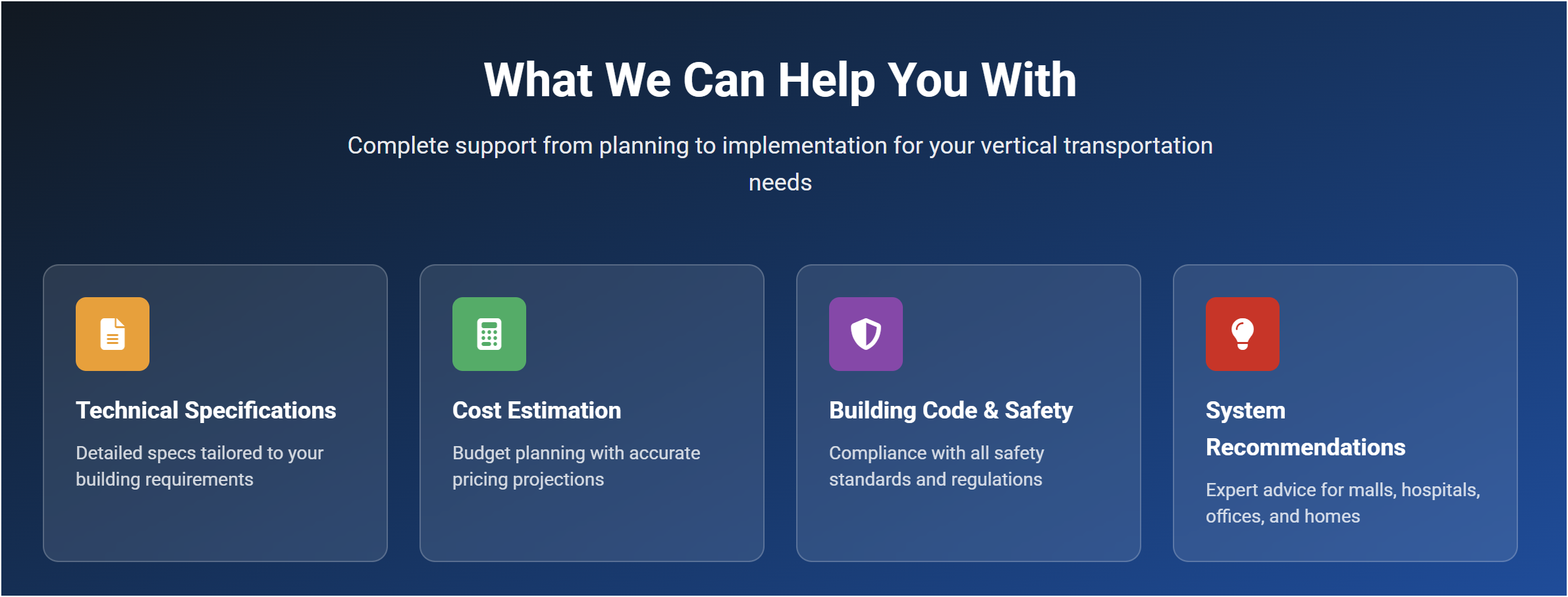Click the 'Complete support from planning' subtitle line
The image size is (1568, 597).
[780, 146]
